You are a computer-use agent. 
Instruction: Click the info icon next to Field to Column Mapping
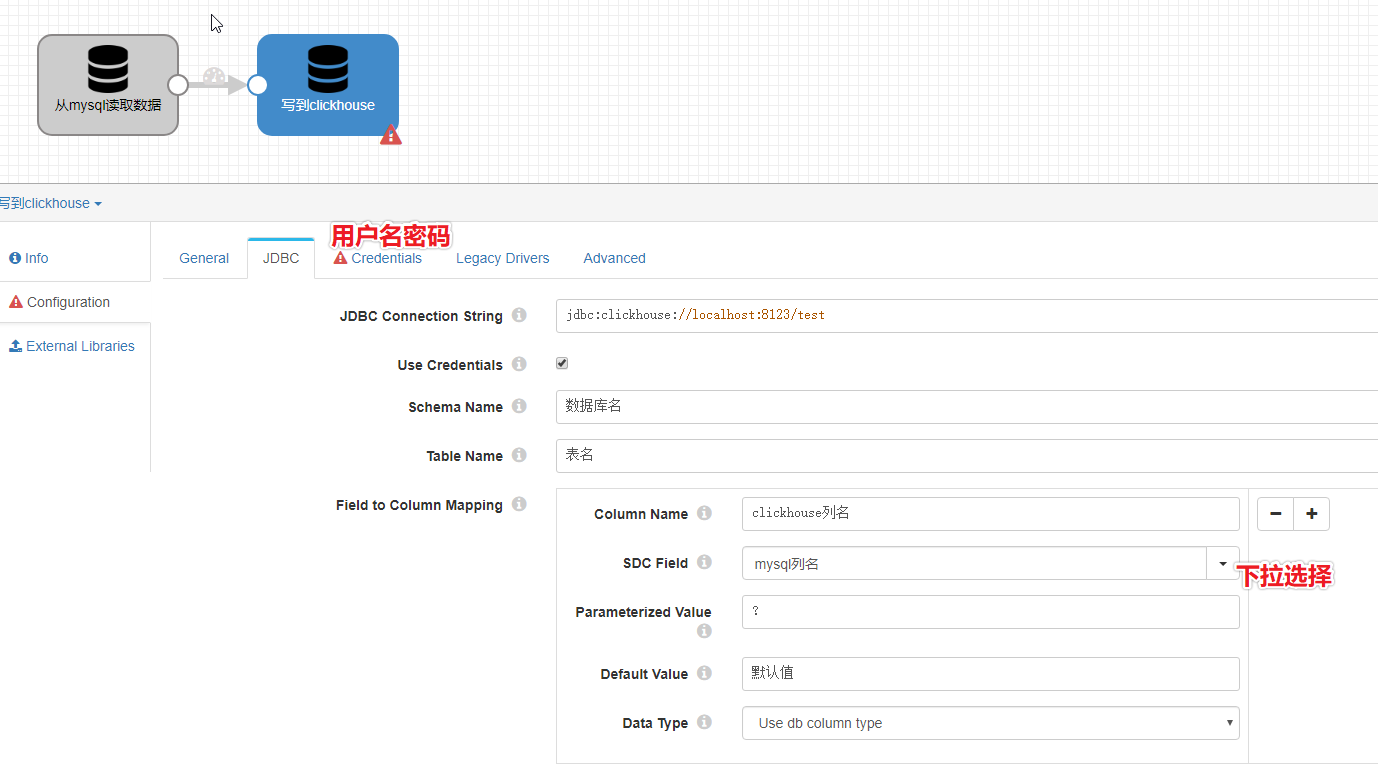[519, 504]
